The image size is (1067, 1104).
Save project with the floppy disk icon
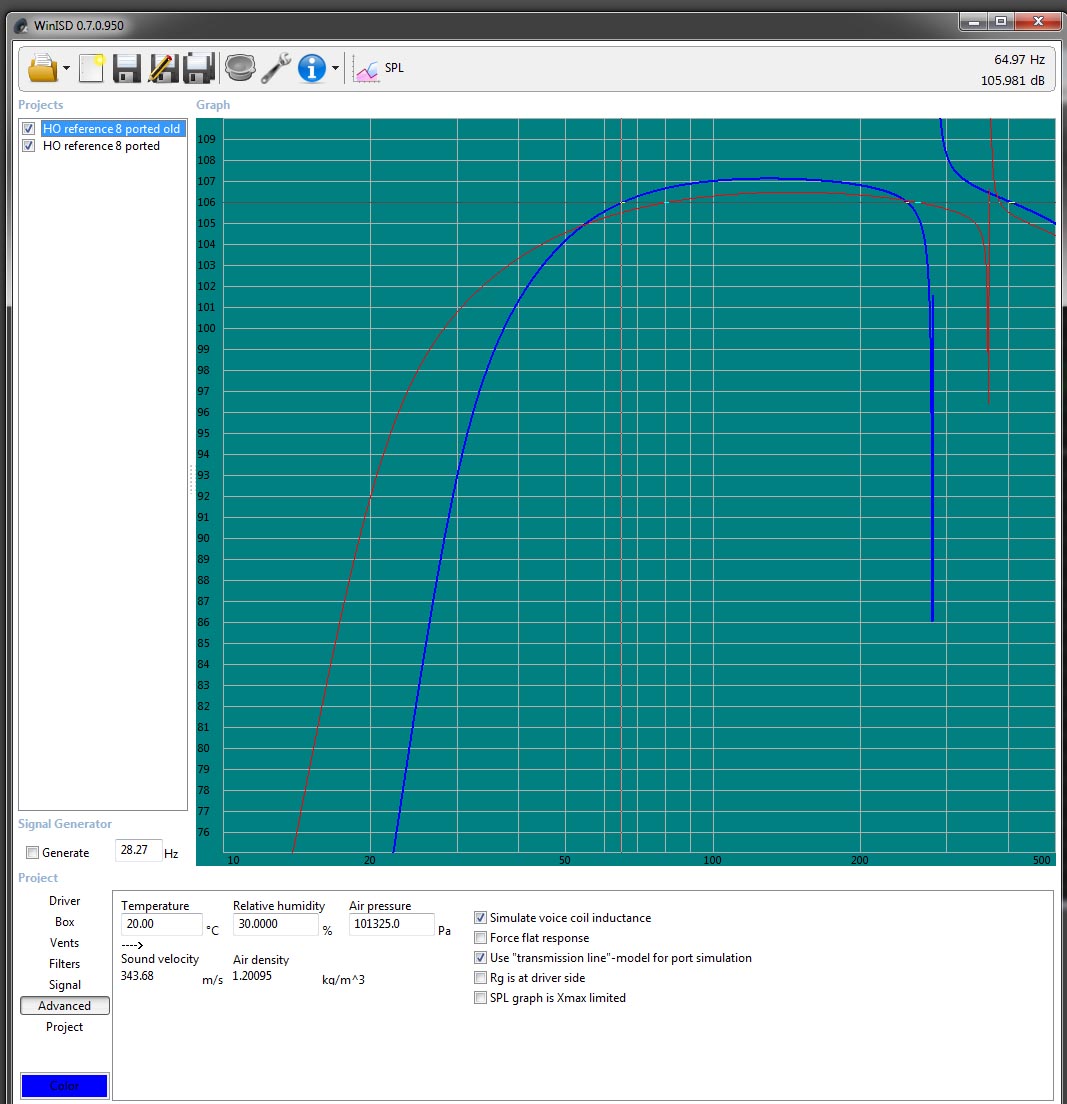[x=127, y=68]
